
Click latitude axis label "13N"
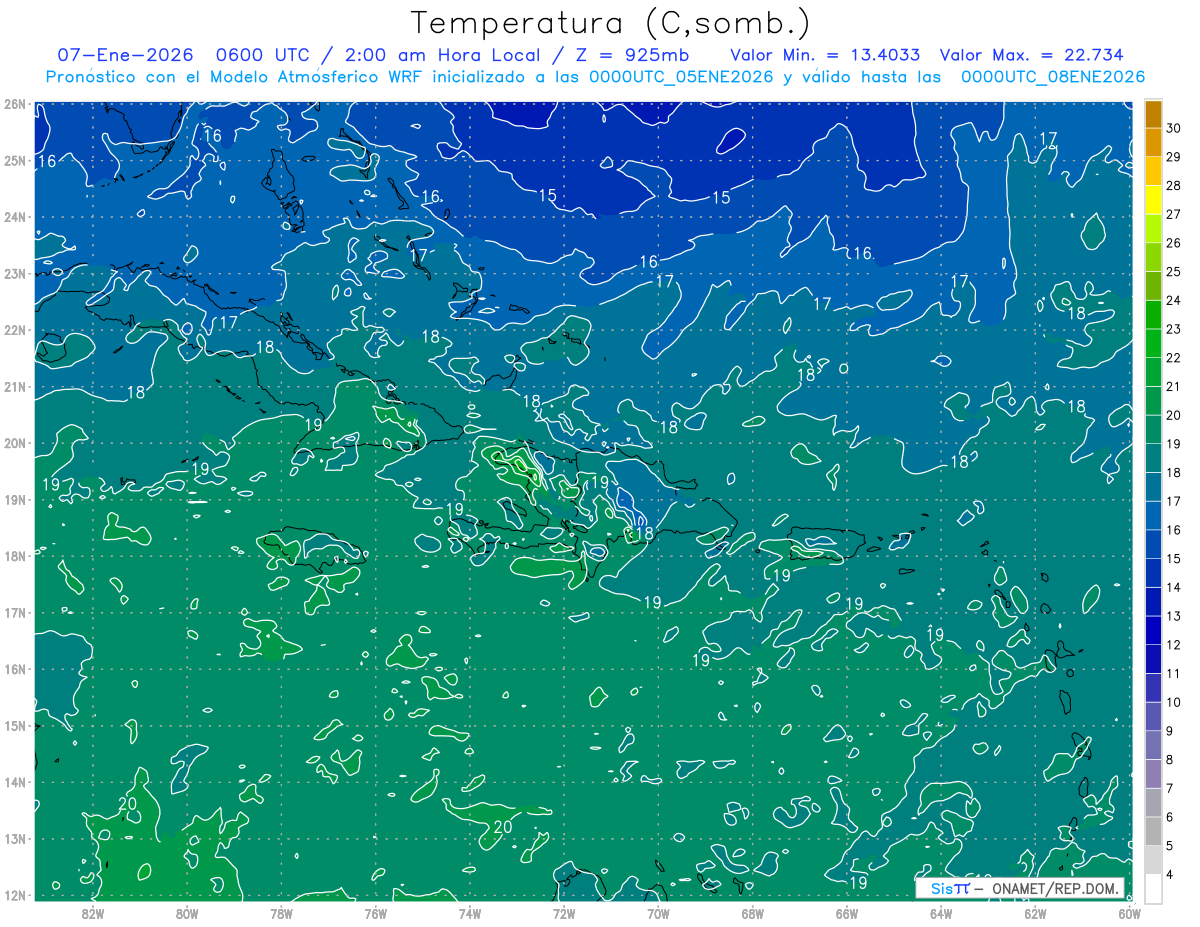[15, 839]
